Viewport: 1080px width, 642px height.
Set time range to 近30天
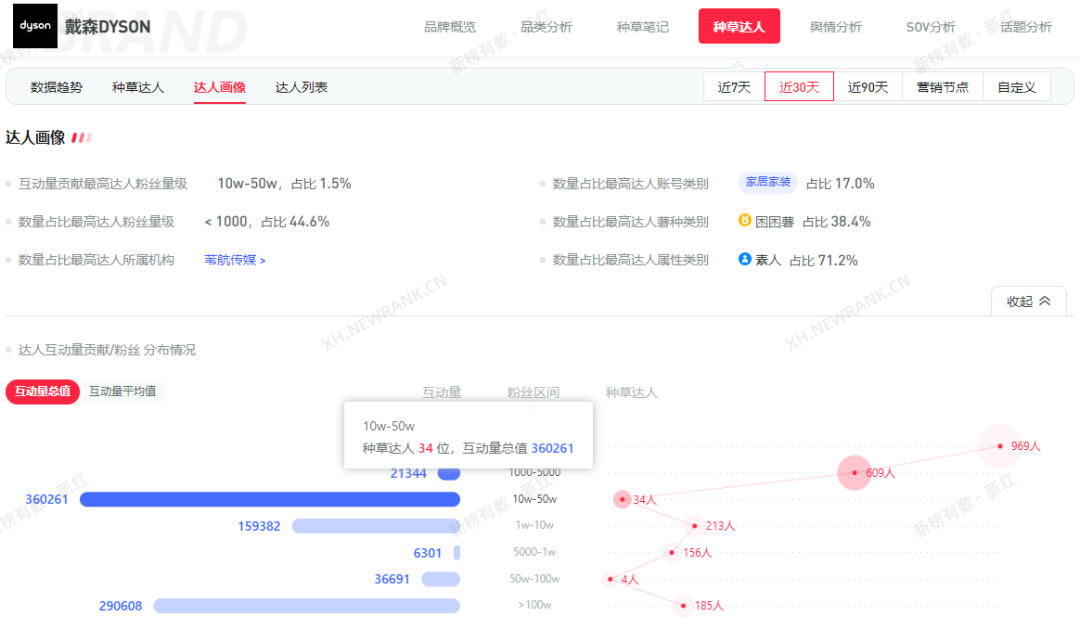click(x=799, y=87)
